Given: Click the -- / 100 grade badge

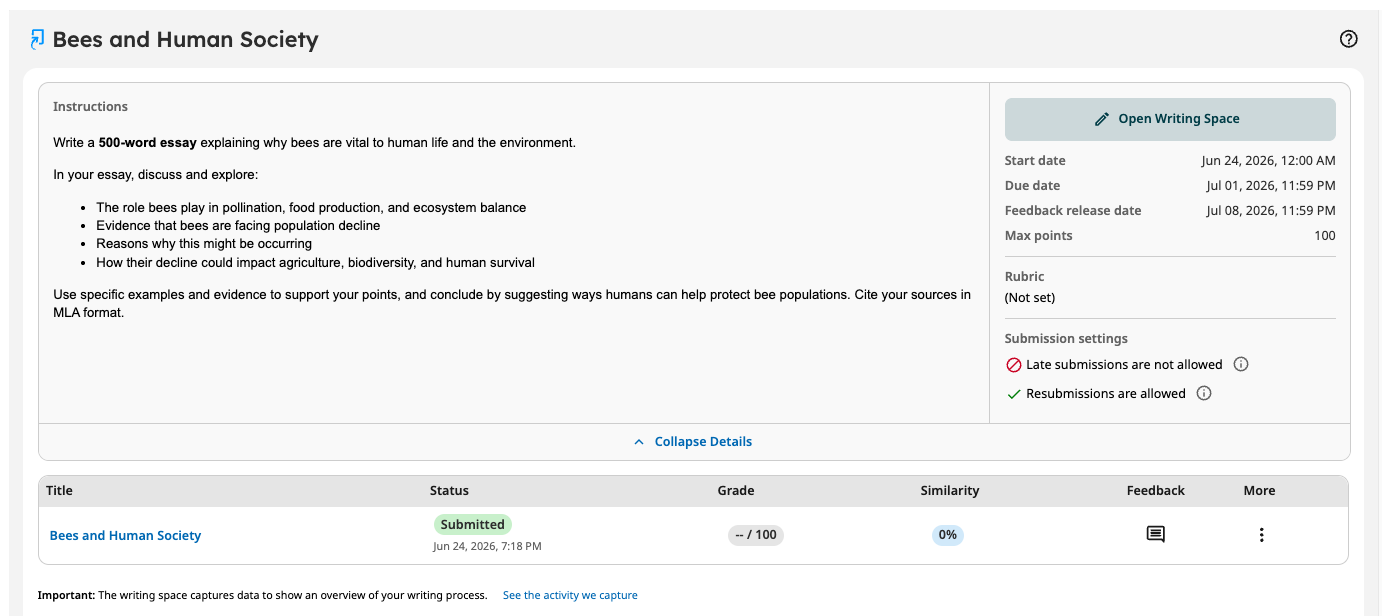Looking at the screenshot, I should (x=756, y=535).
